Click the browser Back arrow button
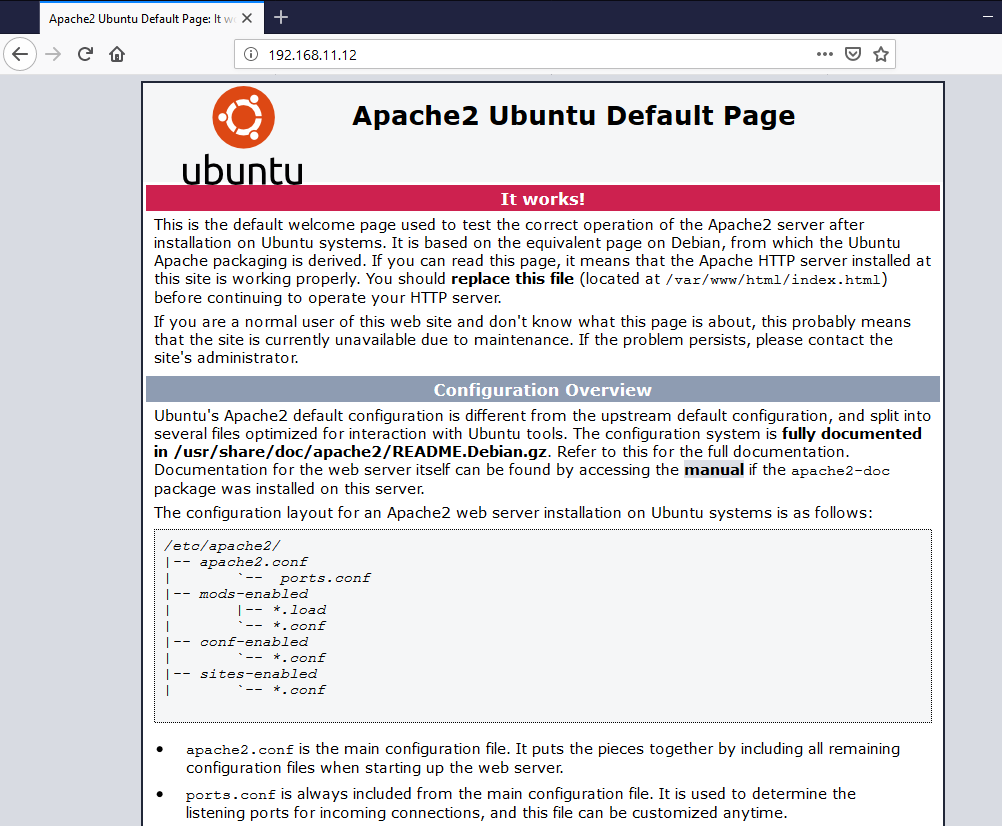This screenshot has height=826, width=1002. (x=20, y=54)
